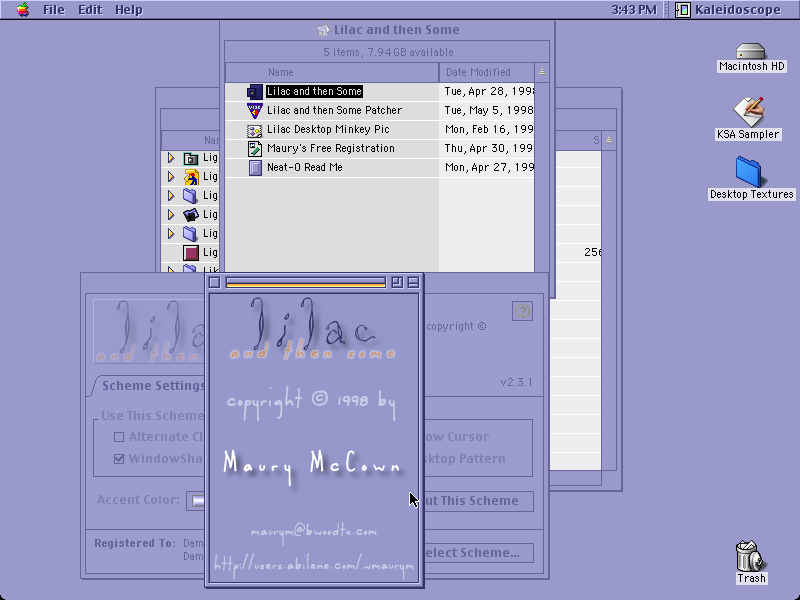Expand the row with the play-arrow folder icon

click(171, 158)
